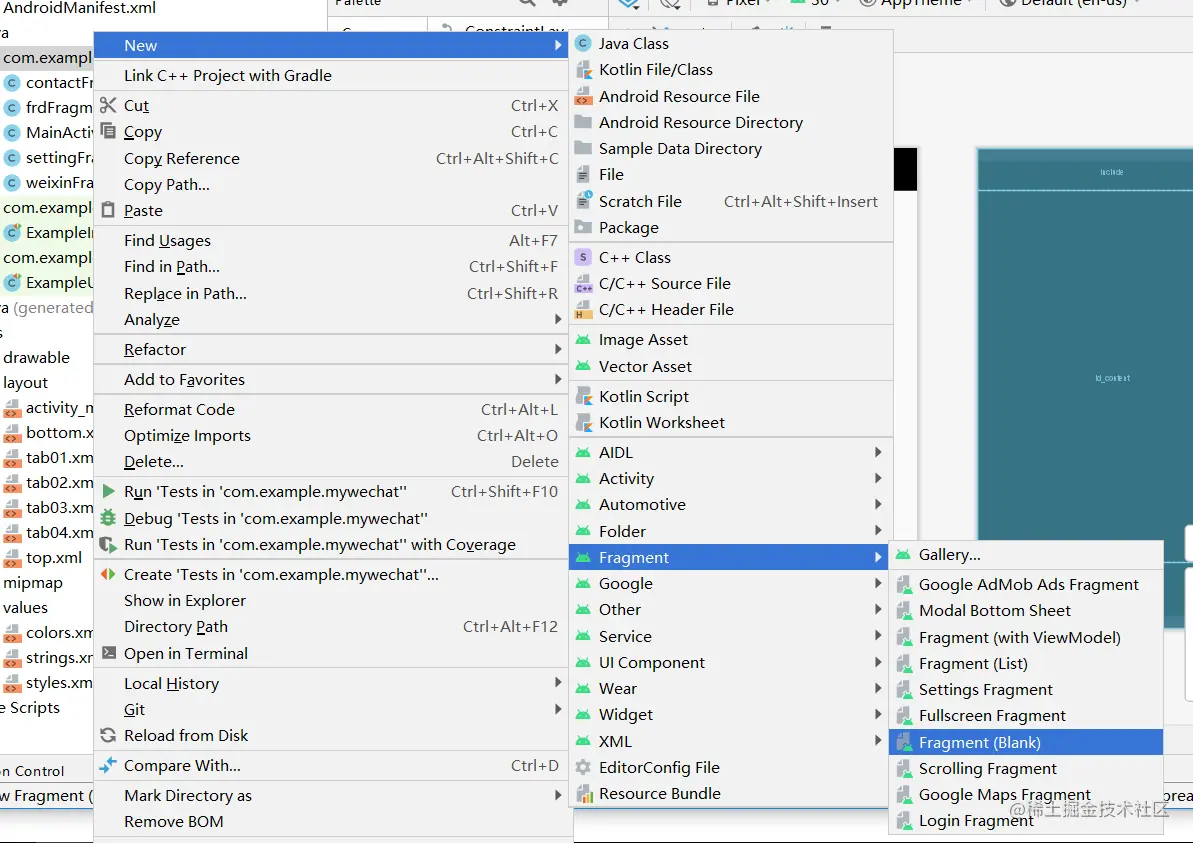Viewport: 1193px width, 843px height.
Task: Select weixinFragment class in tree
Action: tap(59, 183)
